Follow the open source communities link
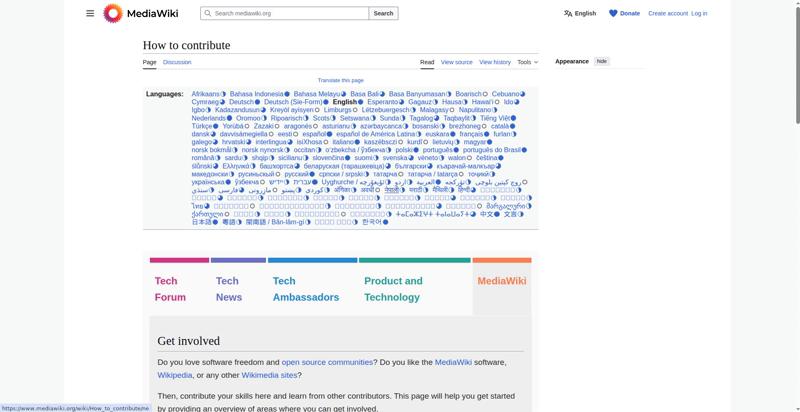Image resolution: width=800 pixels, height=412 pixels. pos(327,361)
